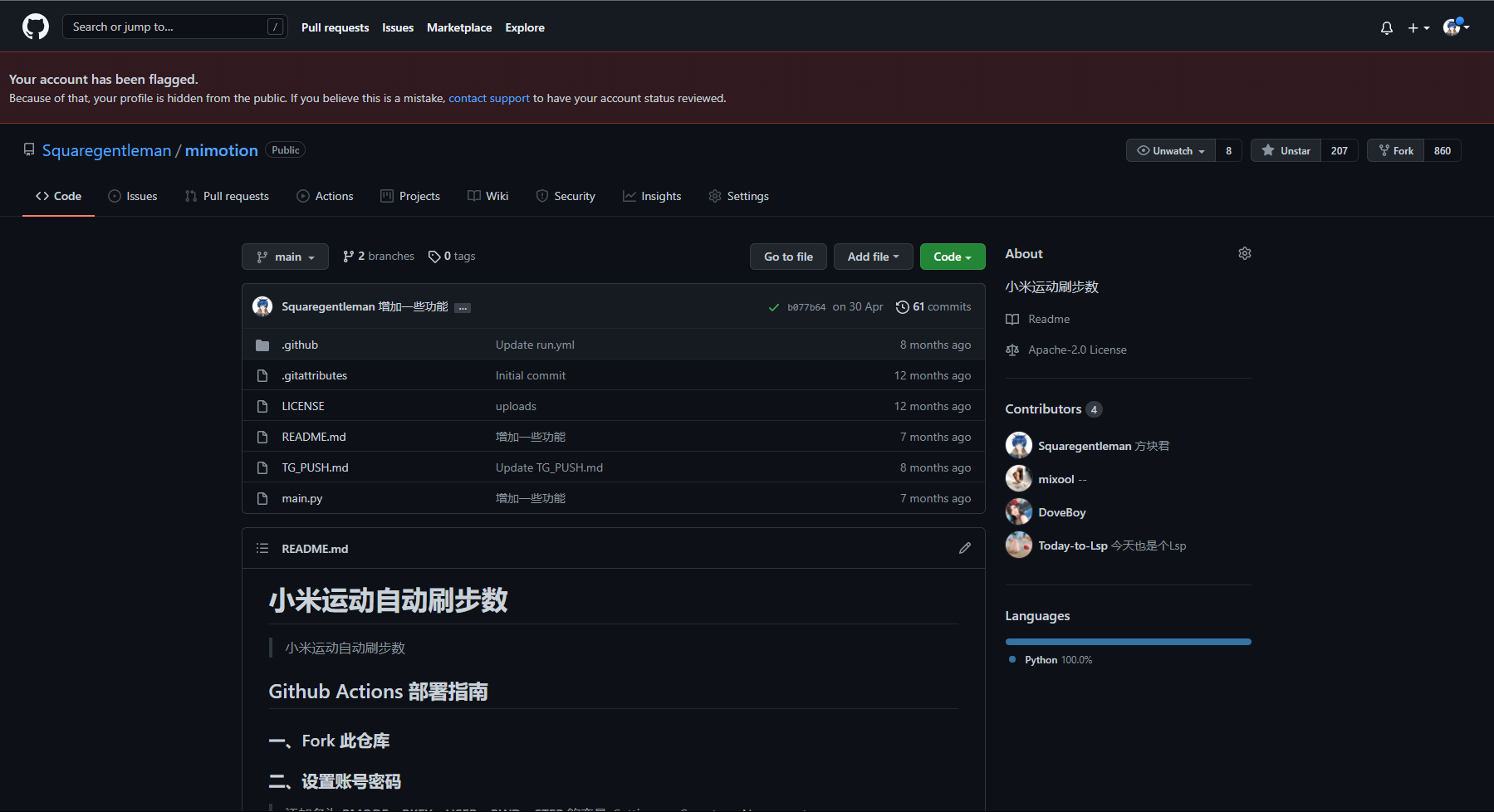The width and height of the screenshot is (1494, 812).
Task: Open Today-to-Lsp contributor profile
Action: (x=1072, y=545)
